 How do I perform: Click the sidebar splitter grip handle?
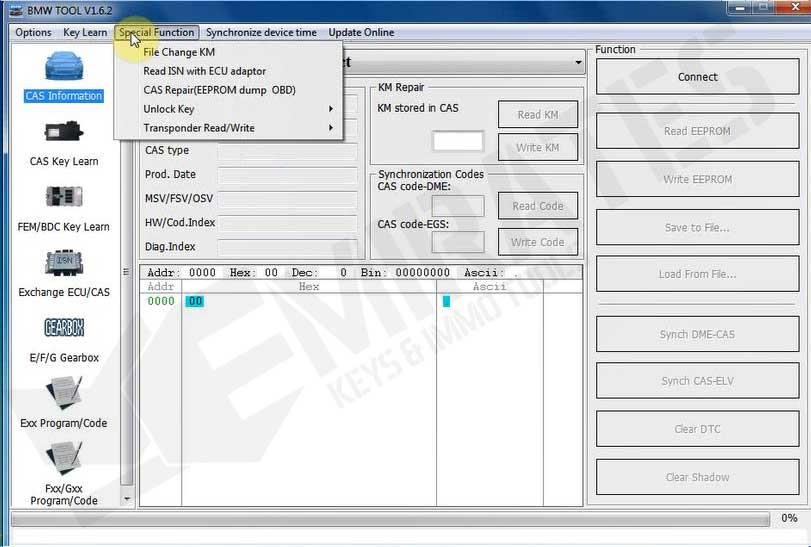click(x=126, y=271)
